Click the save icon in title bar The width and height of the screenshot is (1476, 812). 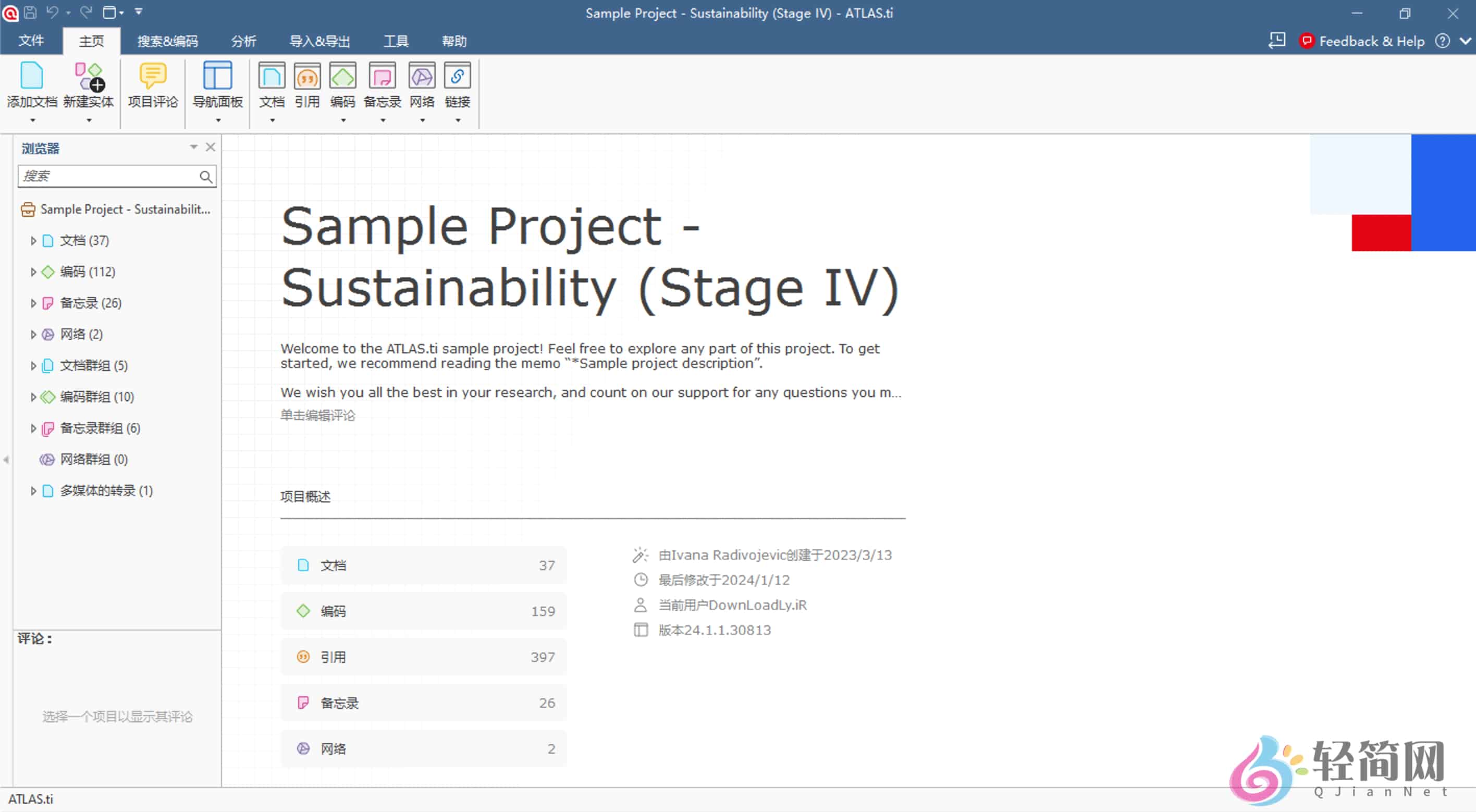[30, 12]
